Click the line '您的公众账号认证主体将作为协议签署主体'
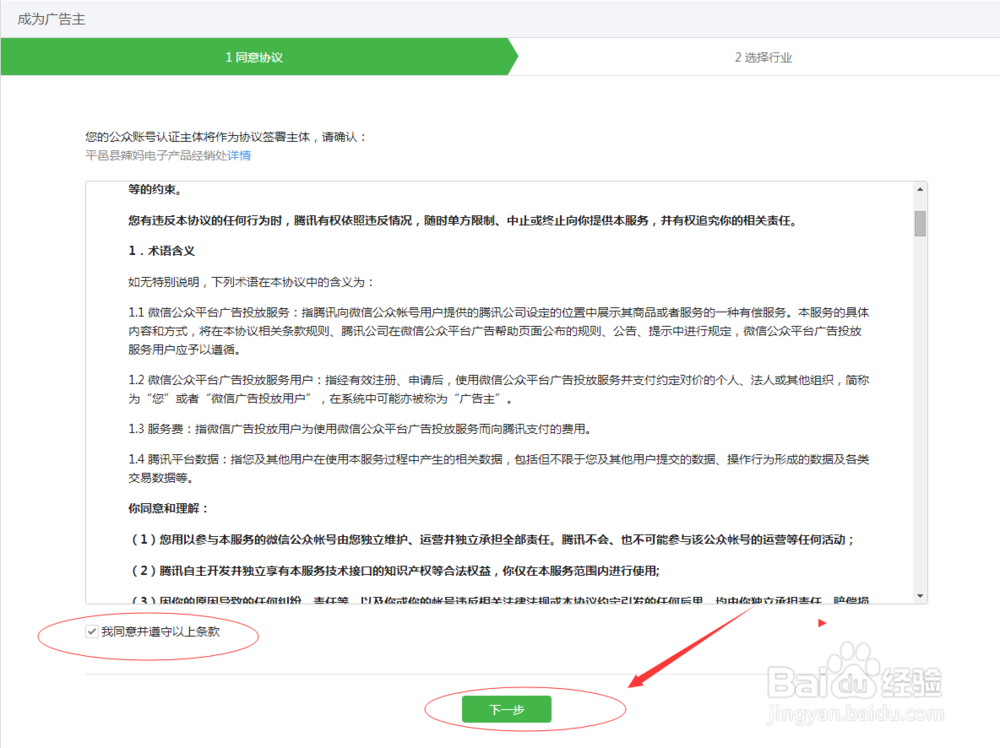 click(x=226, y=137)
